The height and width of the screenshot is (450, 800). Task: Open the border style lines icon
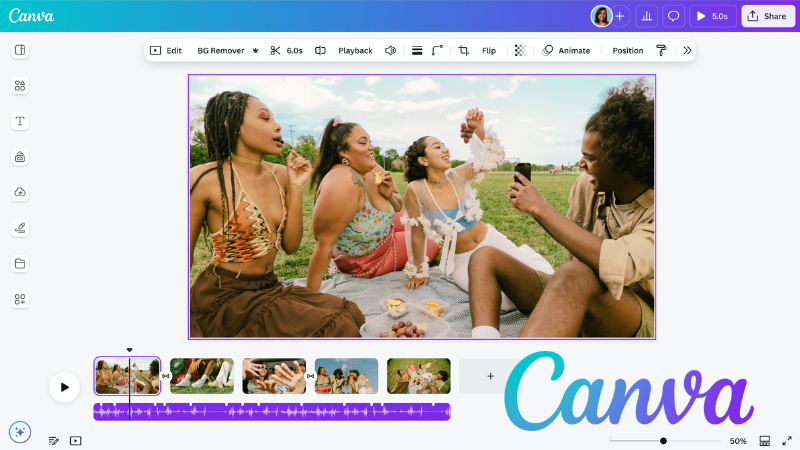pyautogui.click(x=417, y=51)
